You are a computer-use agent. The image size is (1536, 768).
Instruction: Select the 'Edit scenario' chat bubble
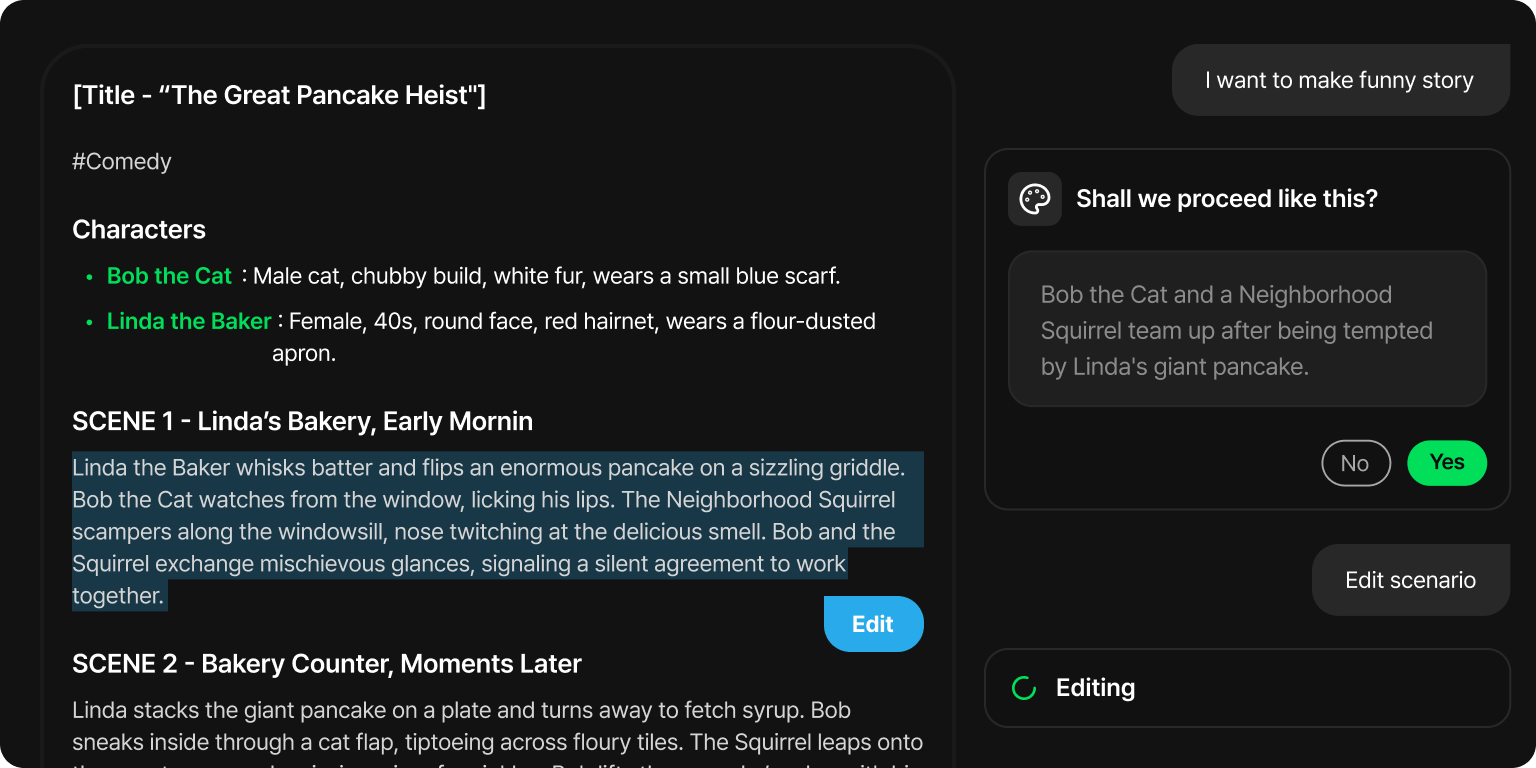1410,580
